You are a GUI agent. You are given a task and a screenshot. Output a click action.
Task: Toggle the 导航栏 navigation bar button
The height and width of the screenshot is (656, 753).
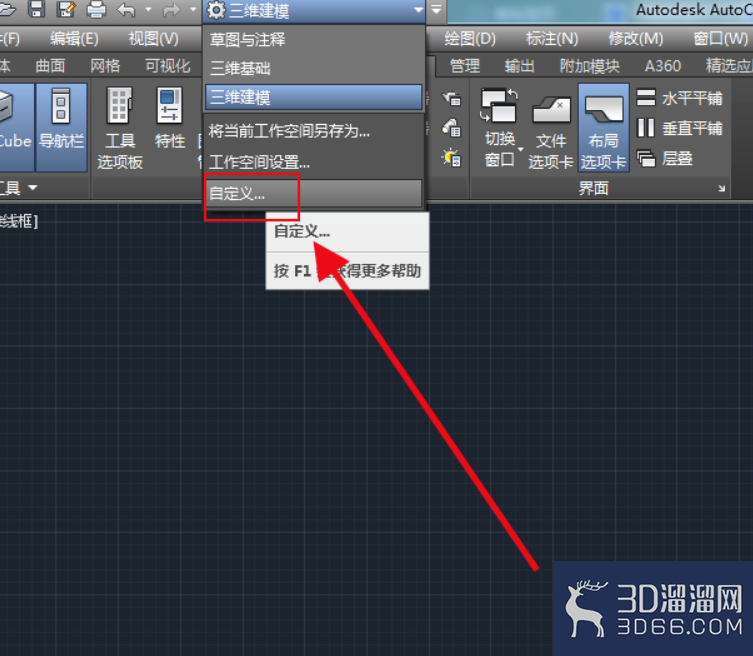click(x=61, y=127)
